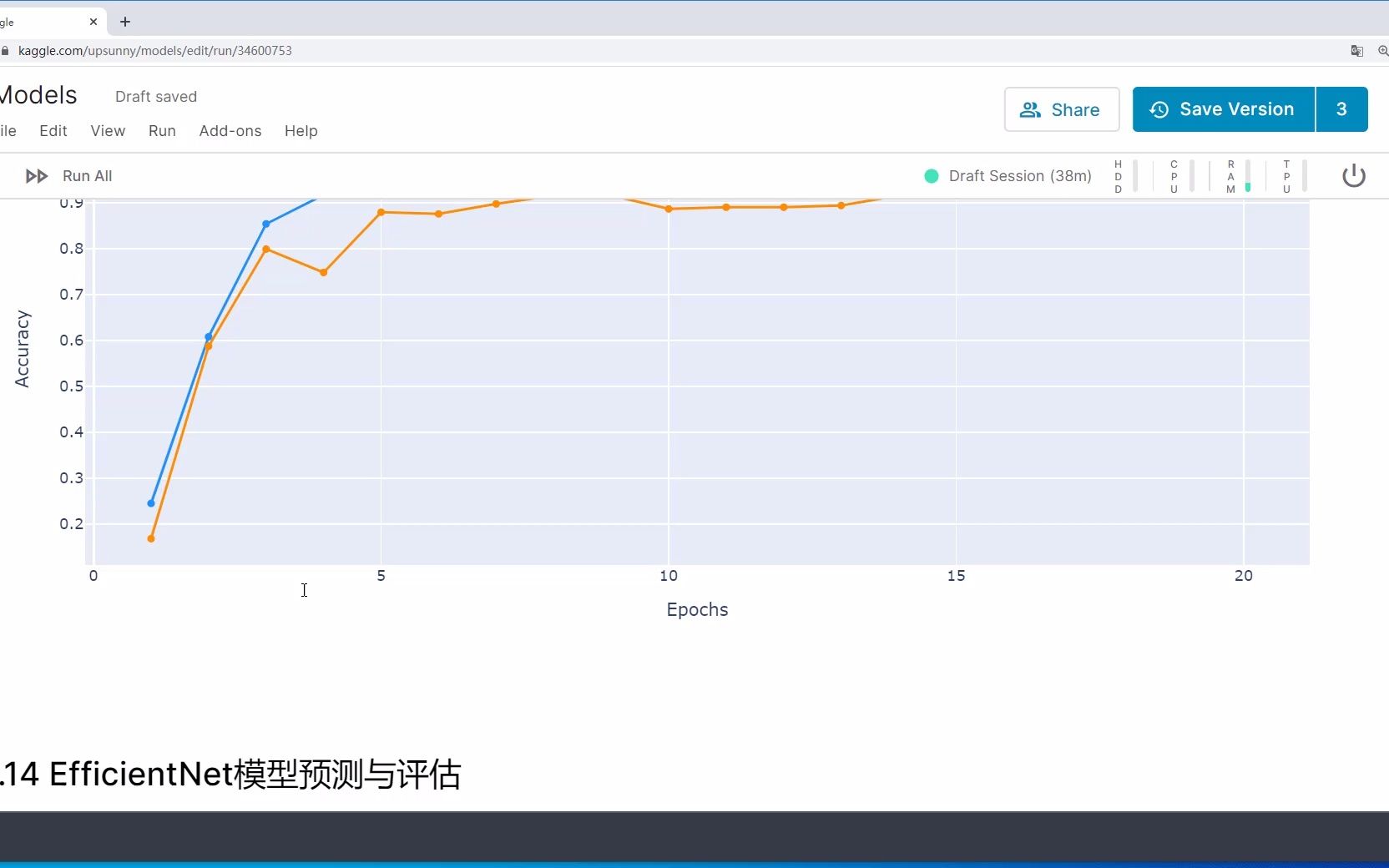This screenshot has width=1389, height=868.
Task: Open the Run menu
Action: [x=162, y=131]
